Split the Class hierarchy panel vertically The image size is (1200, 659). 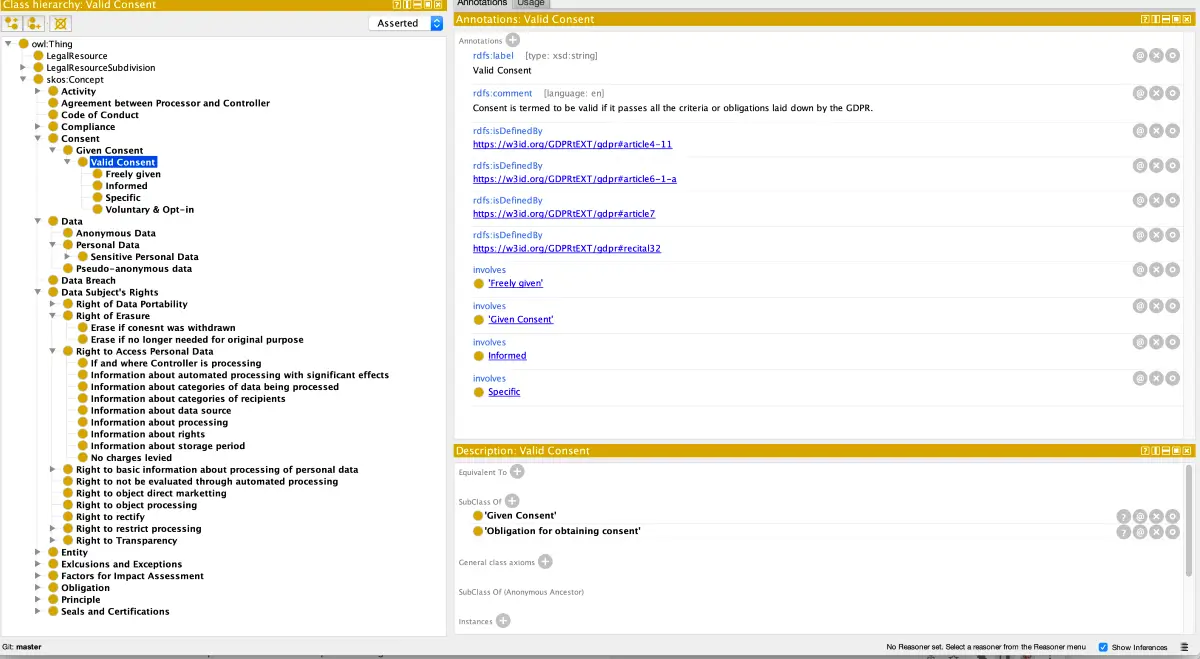click(408, 5)
